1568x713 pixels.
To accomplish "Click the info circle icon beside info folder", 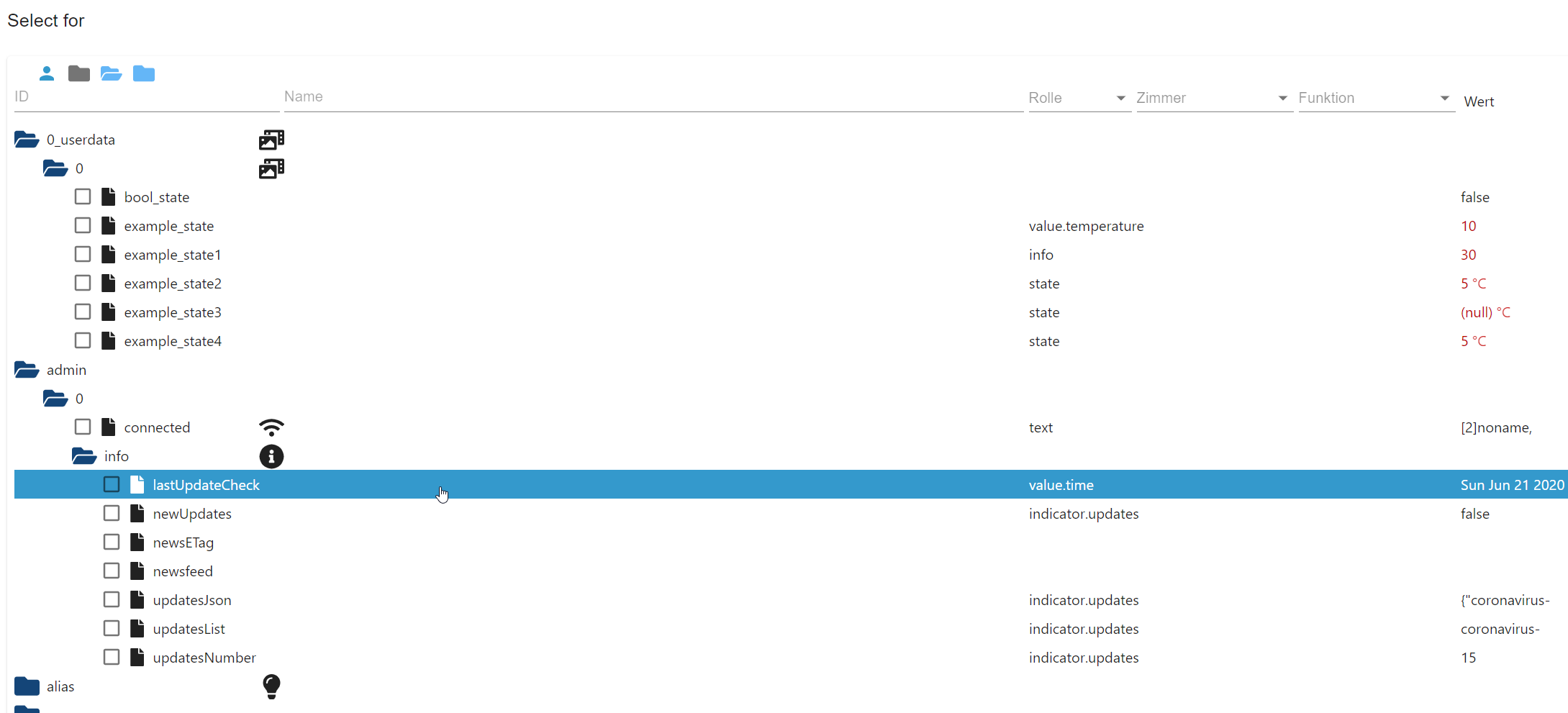I will pyautogui.click(x=271, y=456).
